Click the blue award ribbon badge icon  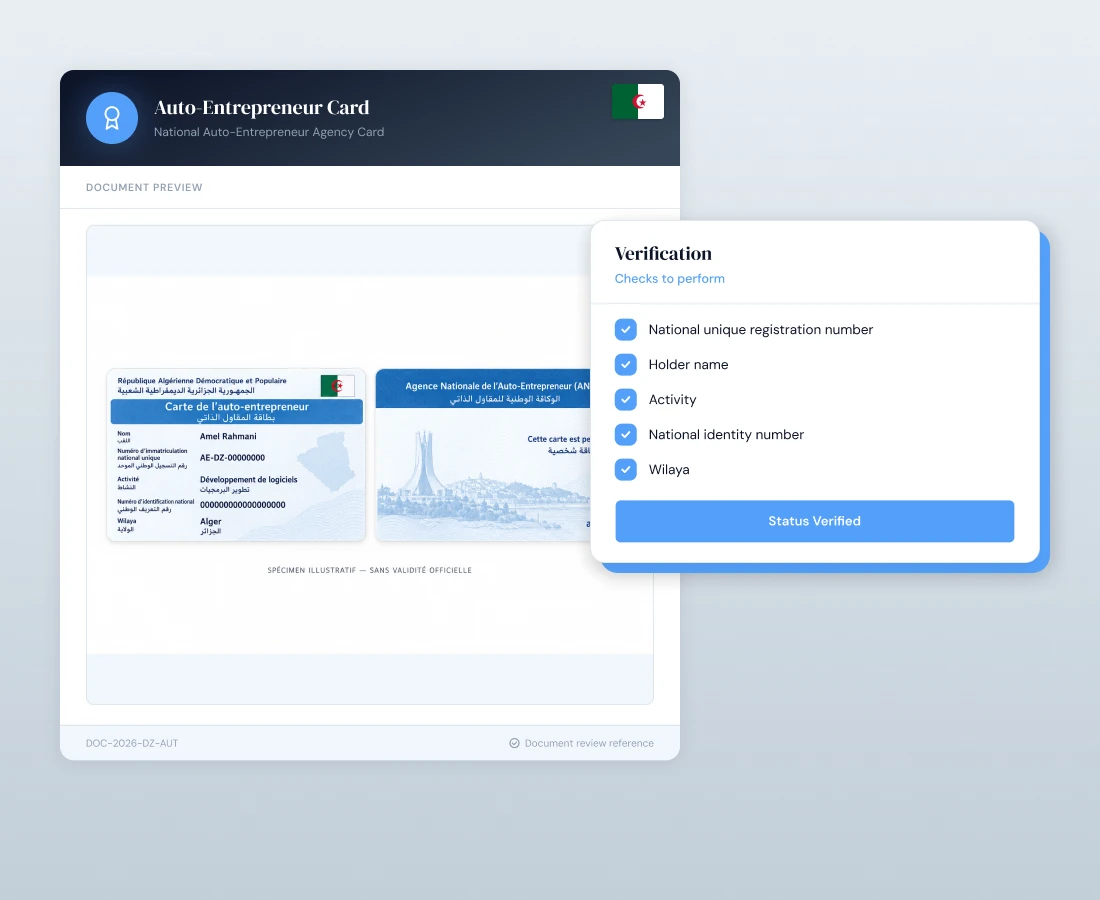coord(112,118)
